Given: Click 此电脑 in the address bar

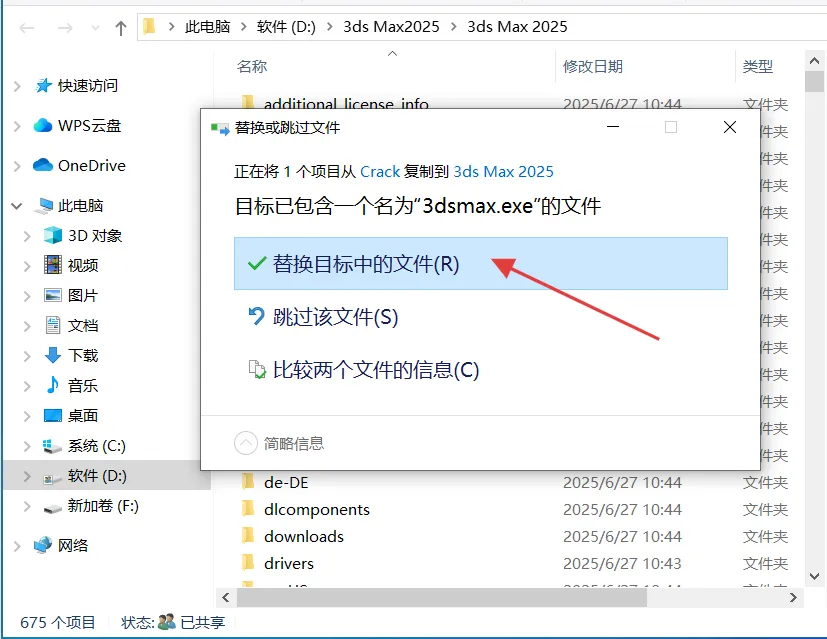Looking at the screenshot, I should 207,26.
